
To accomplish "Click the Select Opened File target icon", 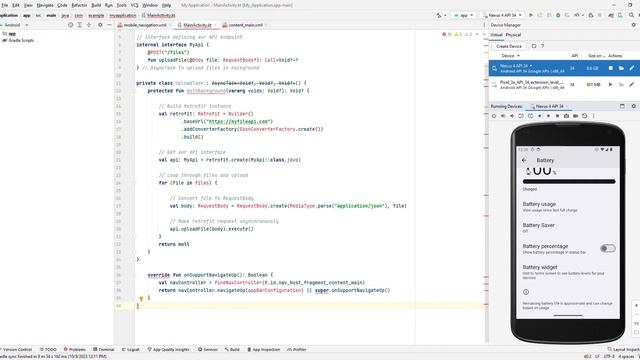I will pyautogui.click(x=70, y=25).
